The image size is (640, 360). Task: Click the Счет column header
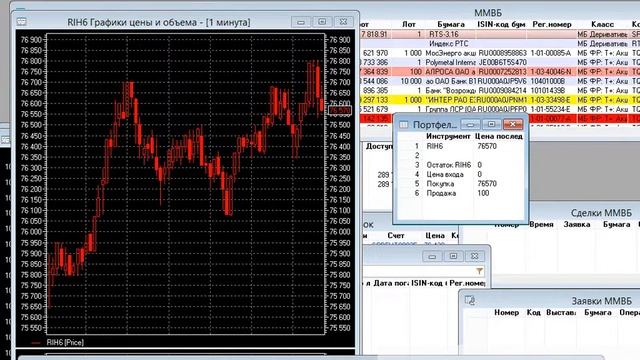coord(396,236)
